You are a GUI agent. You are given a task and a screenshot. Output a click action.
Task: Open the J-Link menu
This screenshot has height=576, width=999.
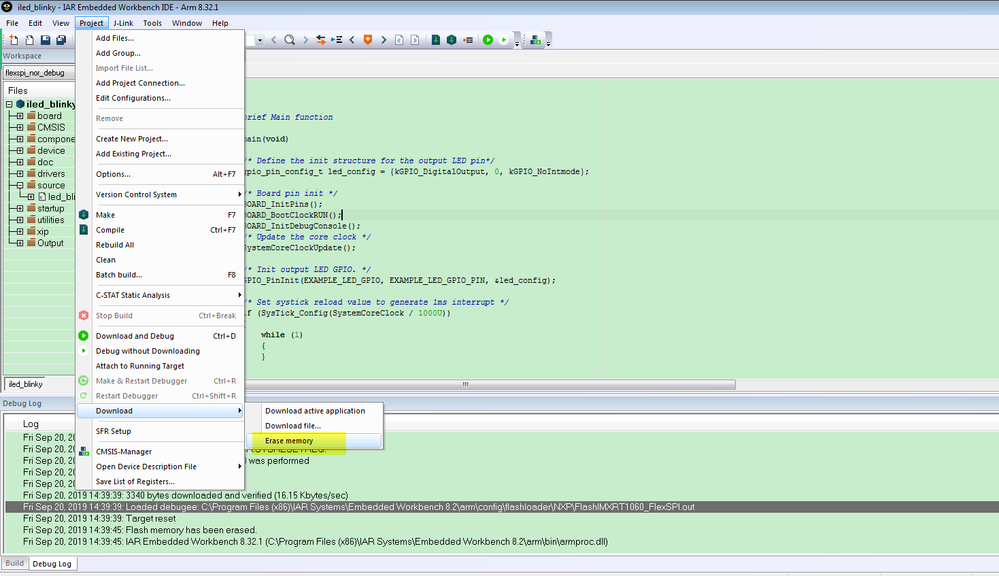point(123,23)
